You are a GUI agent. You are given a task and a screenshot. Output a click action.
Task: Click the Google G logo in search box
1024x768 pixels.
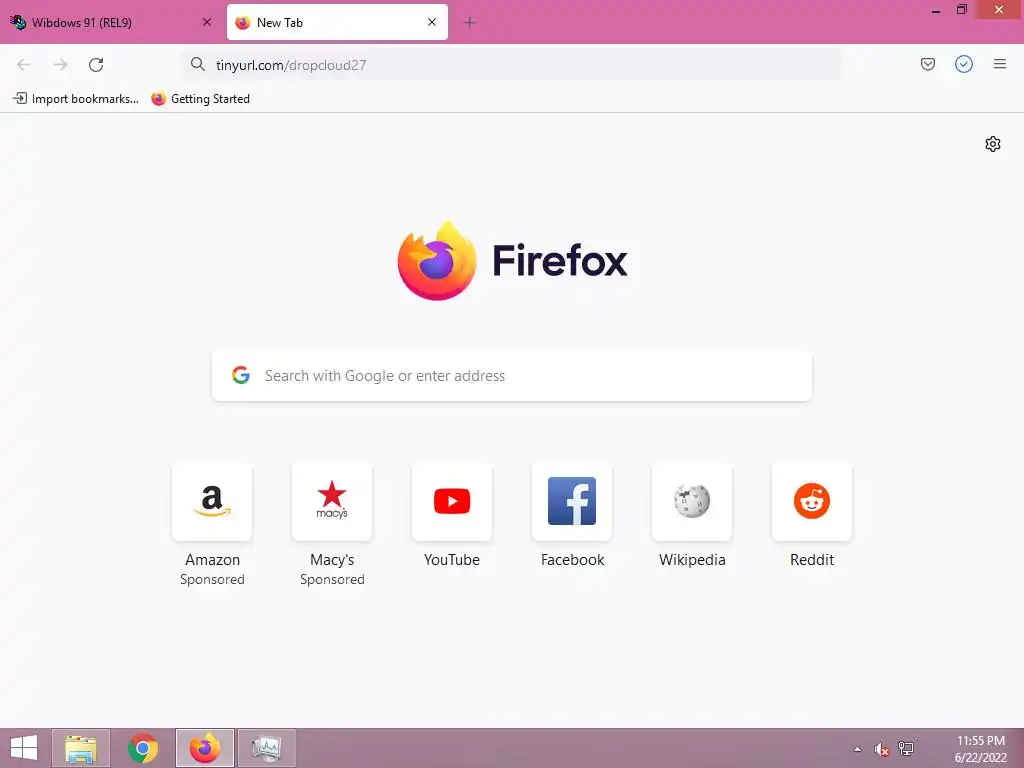(x=241, y=375)
